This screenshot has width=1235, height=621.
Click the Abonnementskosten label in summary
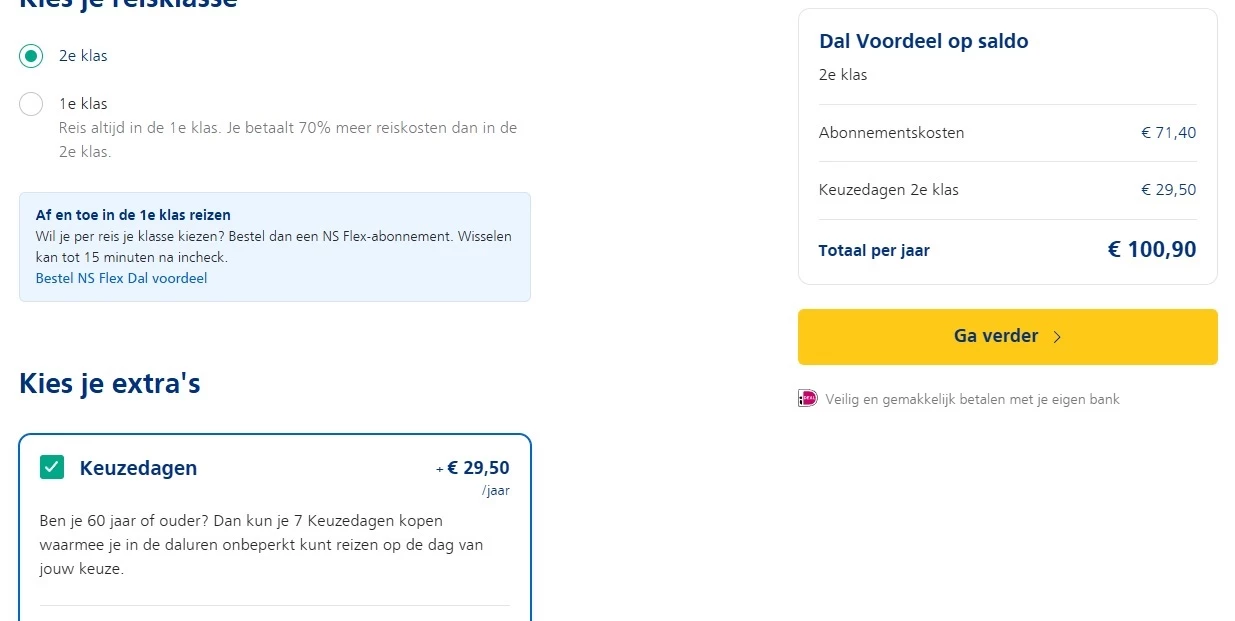(x=891, y=133)
